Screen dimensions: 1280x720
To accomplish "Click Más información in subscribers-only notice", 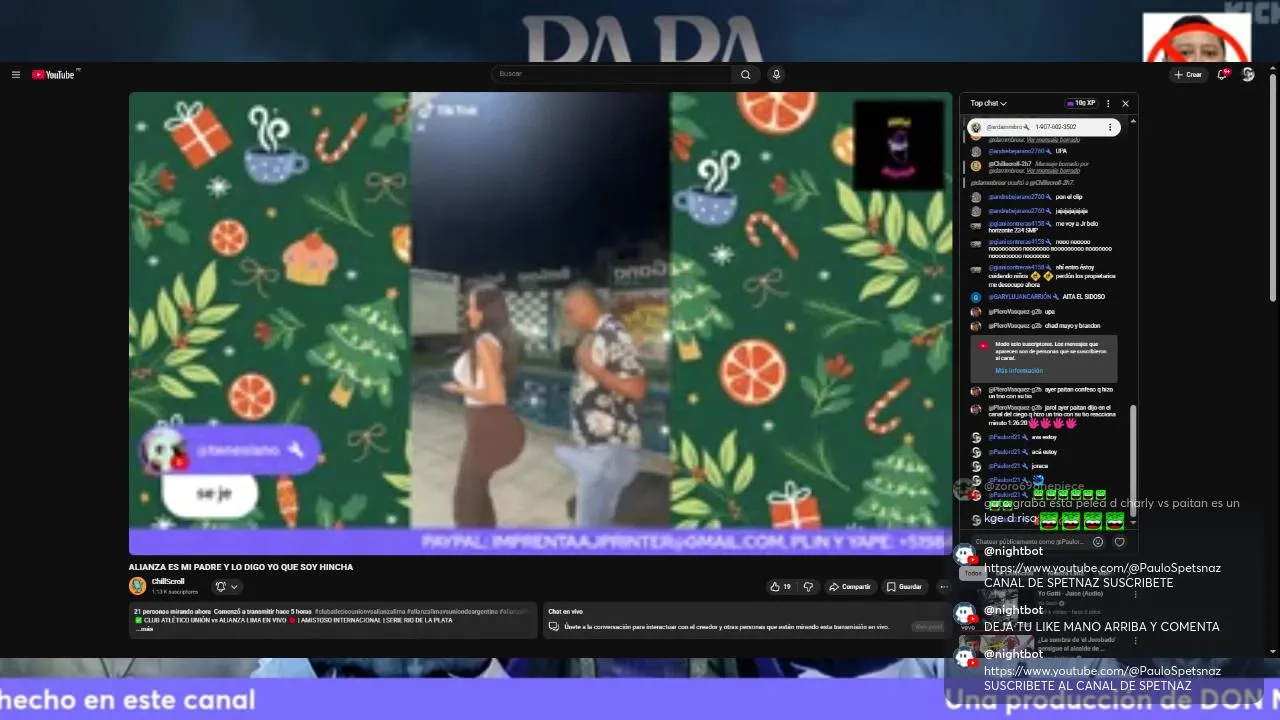I will (x=1019, y=371).
